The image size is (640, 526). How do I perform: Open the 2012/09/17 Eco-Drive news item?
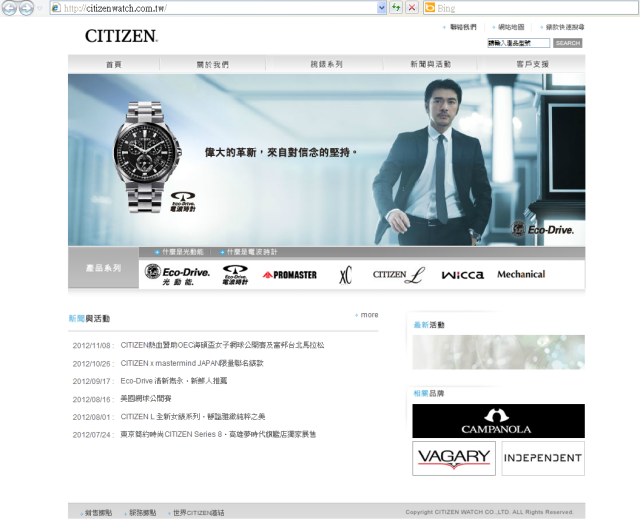pos(174,381)
